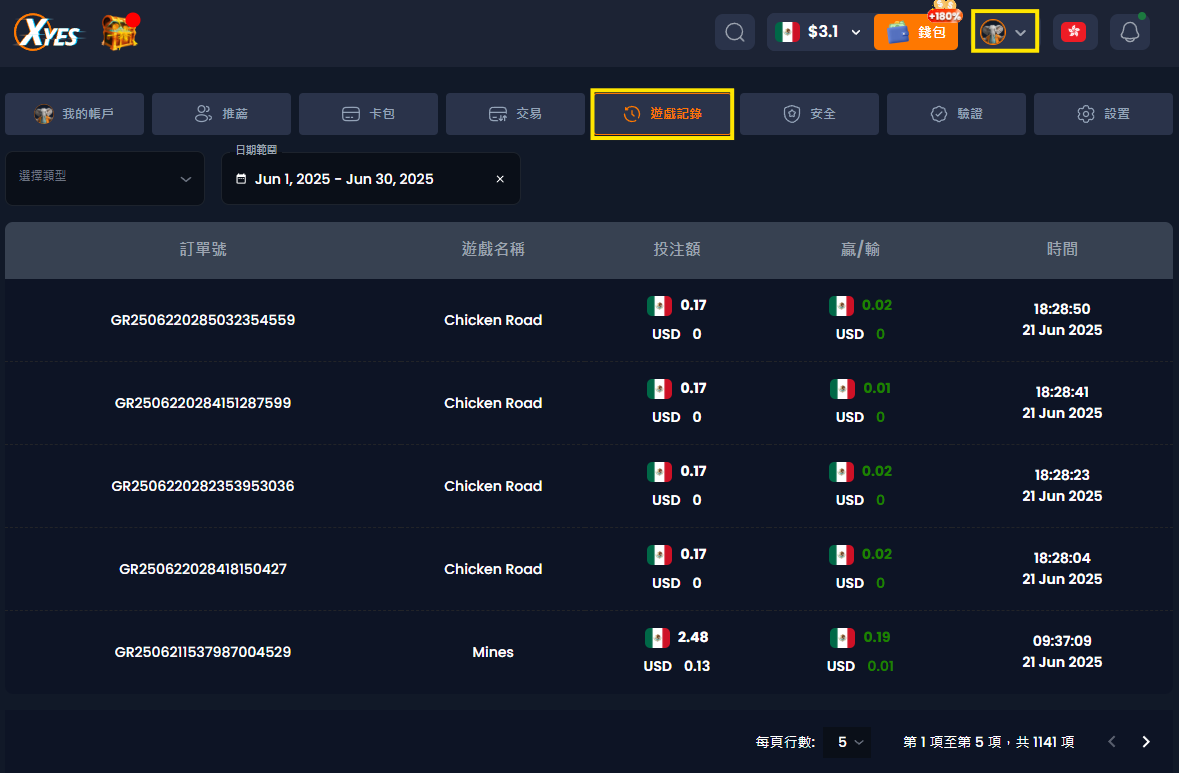Click order number GR2506211537987004529
Viewport: 1179px width, 773px height.
tap(203, 652)
